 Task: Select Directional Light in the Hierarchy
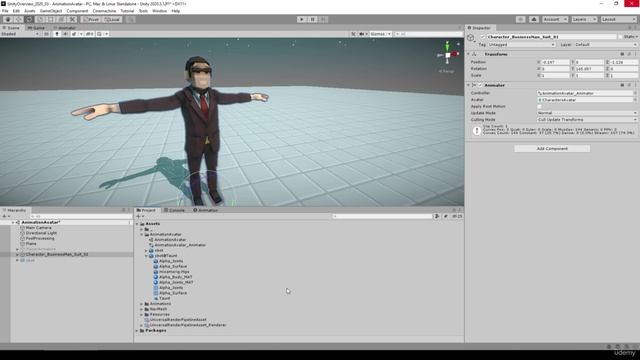point(41,233)
